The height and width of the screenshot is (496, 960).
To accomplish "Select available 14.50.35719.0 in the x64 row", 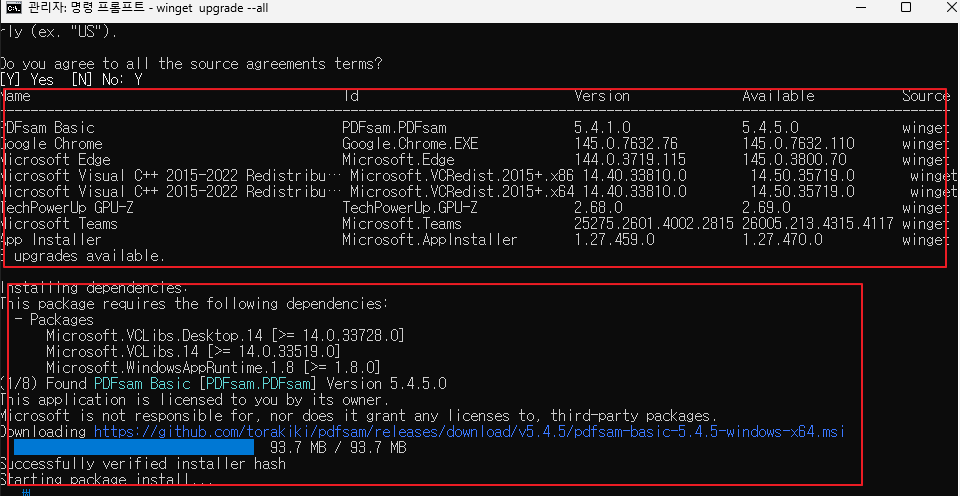I will (803, 192).
